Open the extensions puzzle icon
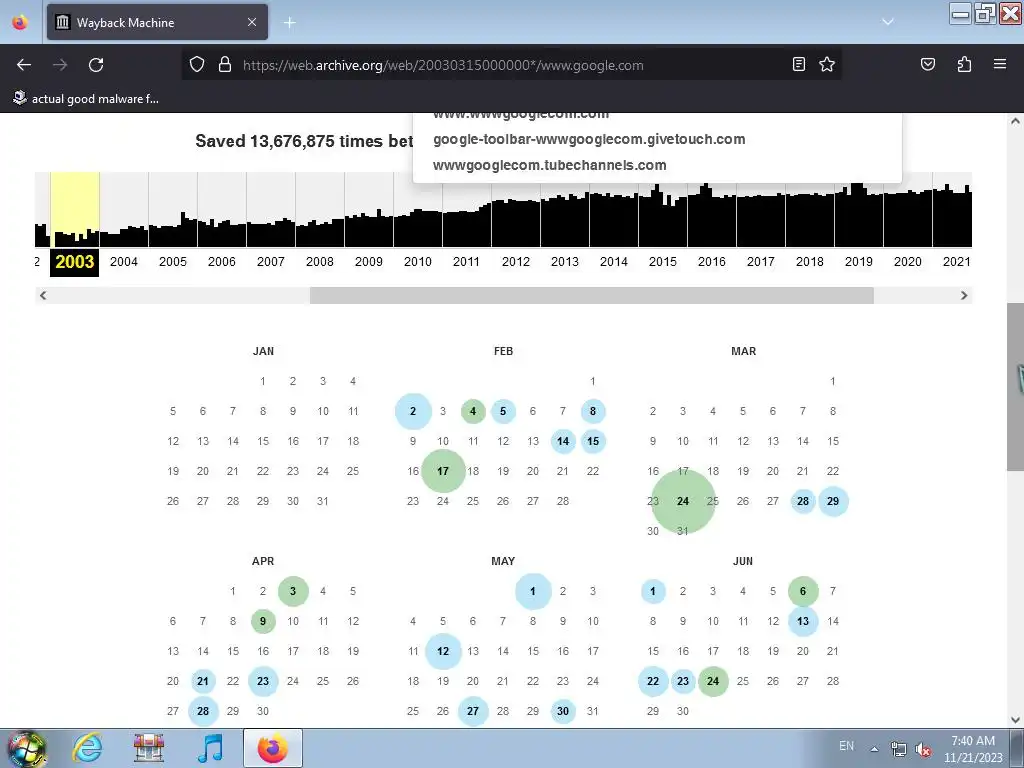This screenshot has height=768, width=1024. [964, 65]
